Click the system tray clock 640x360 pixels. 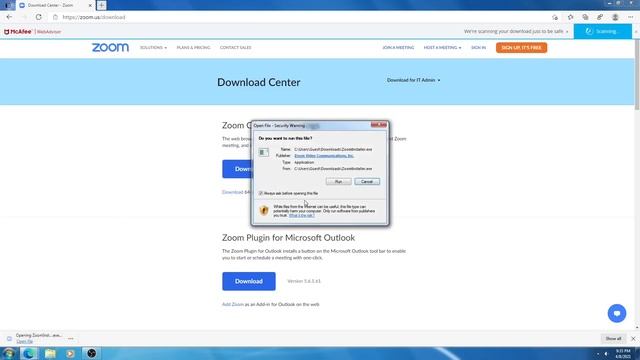click(623, 353)
